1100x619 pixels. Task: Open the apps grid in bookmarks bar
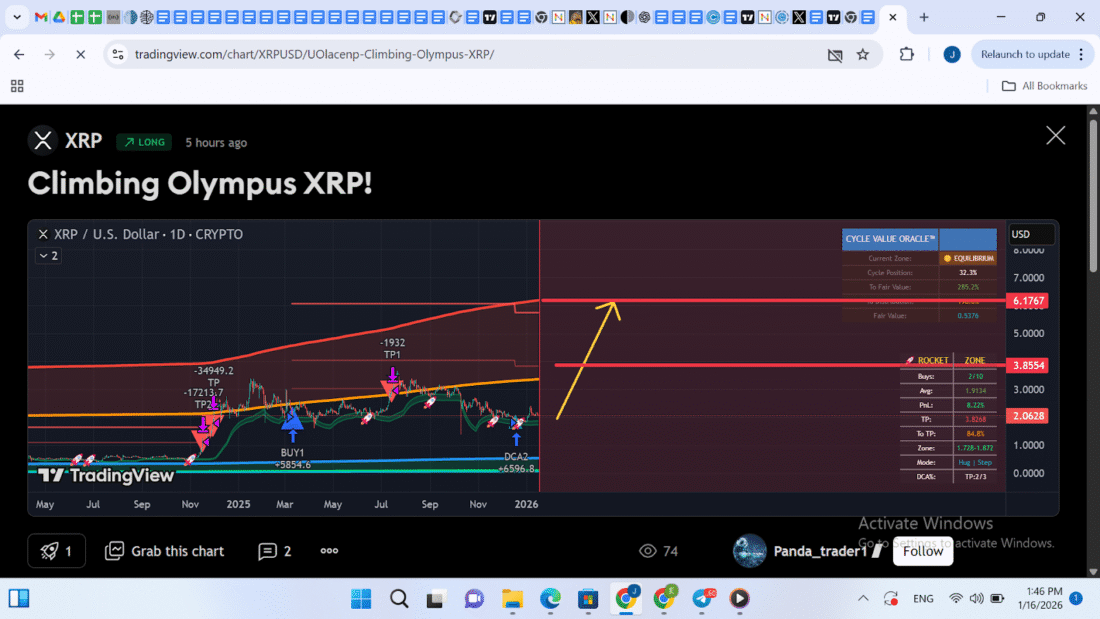tap(17, 86)
